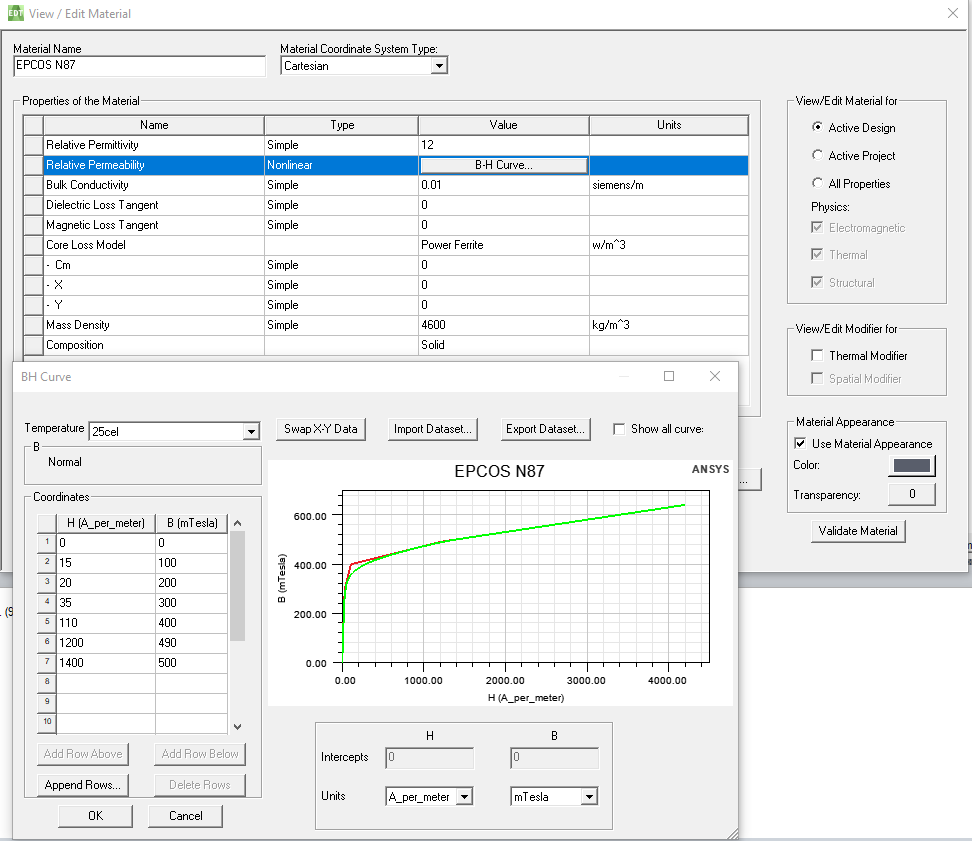Click the material Color swatch
972x841 pixels.
pos(911,466)
